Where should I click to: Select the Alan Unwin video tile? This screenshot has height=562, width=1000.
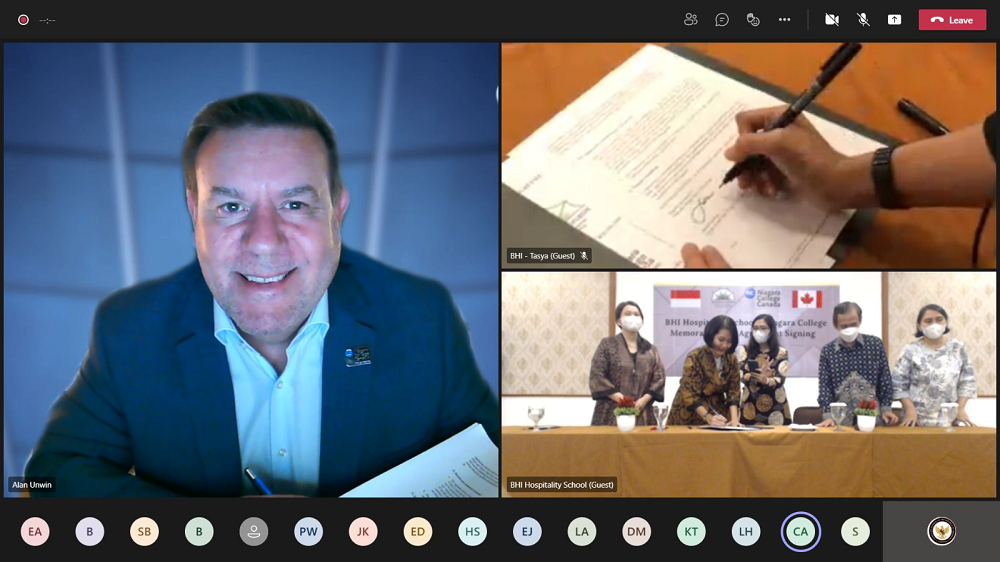tap(250, 270)
